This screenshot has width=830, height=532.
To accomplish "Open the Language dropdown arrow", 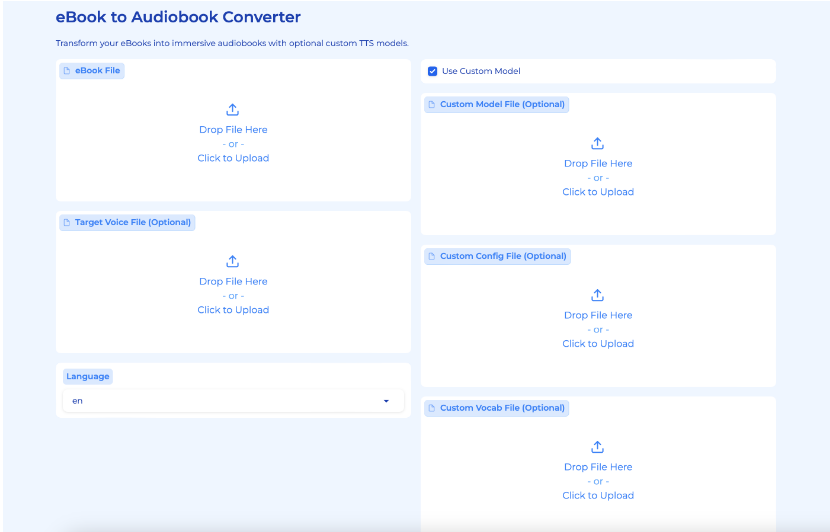I will point(386,401).
